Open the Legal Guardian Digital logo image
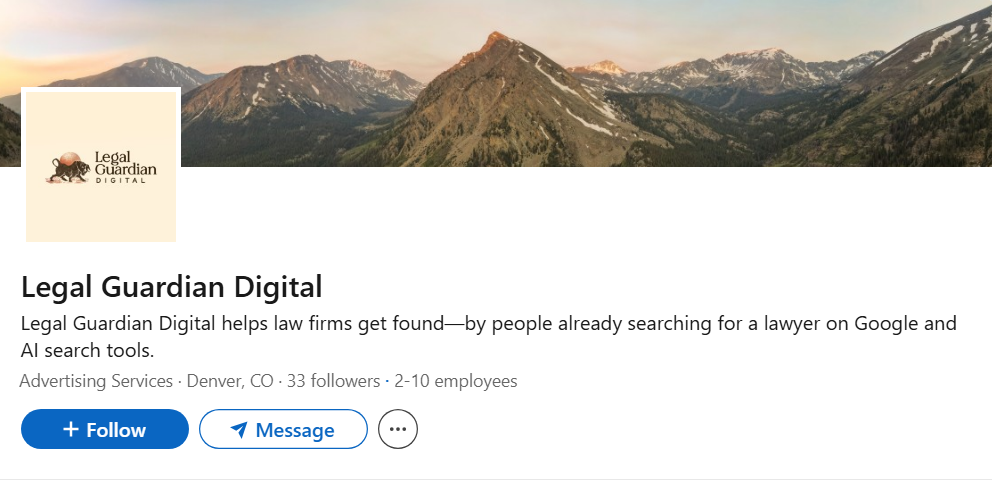This screenshot has width=992, height=495. 101,166
